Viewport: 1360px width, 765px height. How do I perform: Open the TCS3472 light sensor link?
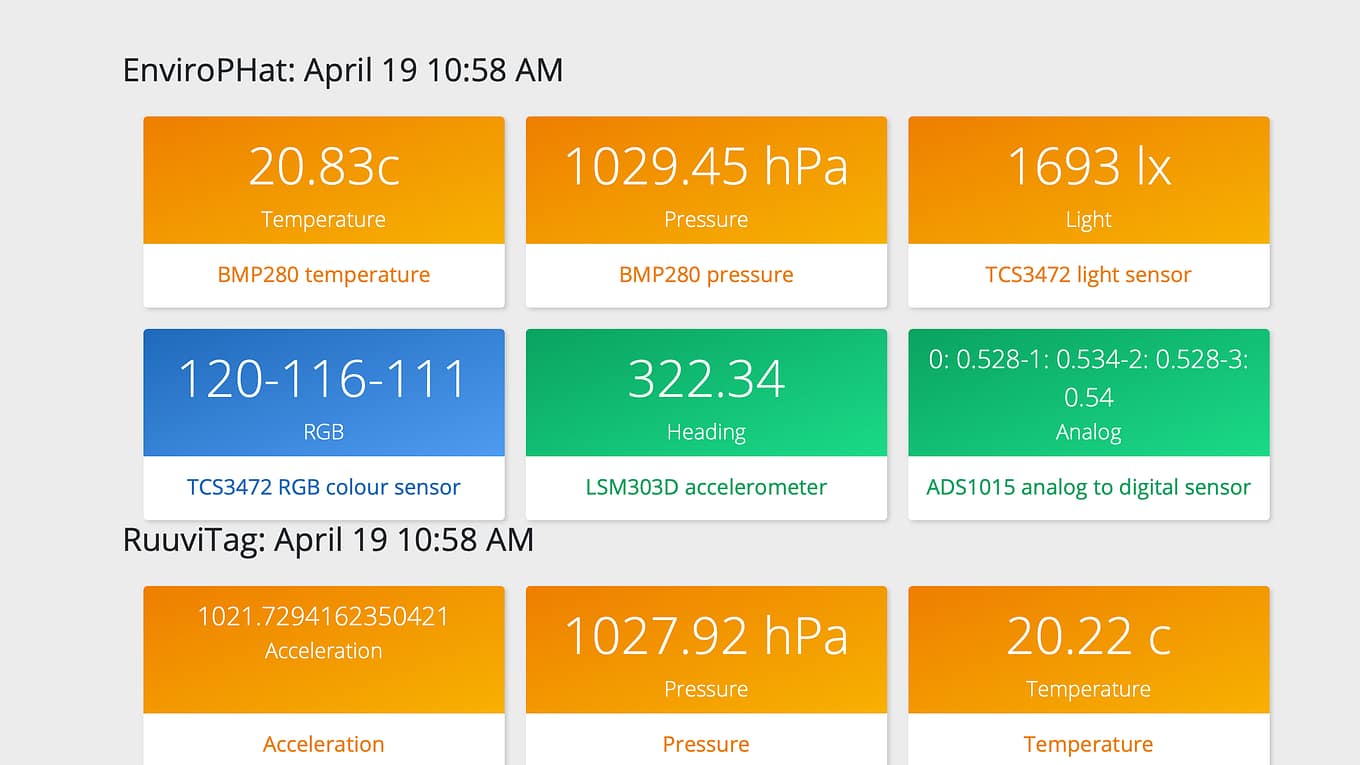(x=1088, y=275)
